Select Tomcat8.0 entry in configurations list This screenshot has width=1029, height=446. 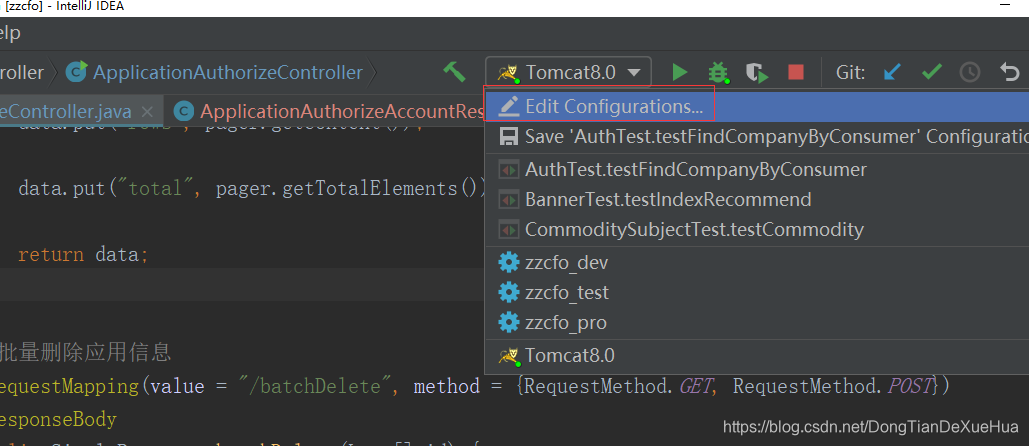click(x=757, y=356)
